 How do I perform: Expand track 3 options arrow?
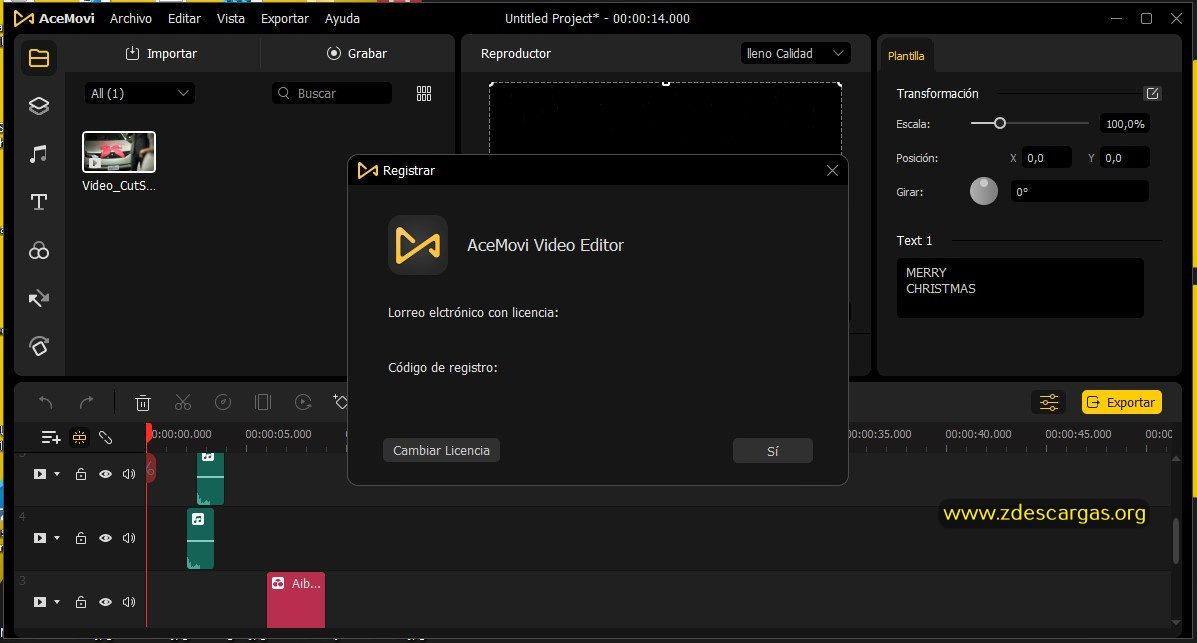coord(56,603)
